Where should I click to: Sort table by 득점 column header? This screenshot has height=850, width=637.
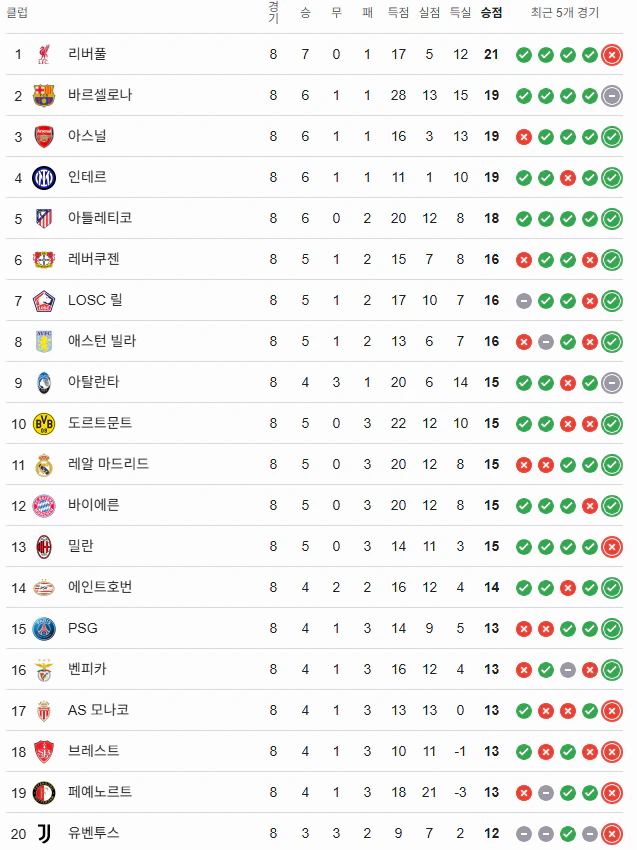398,12
